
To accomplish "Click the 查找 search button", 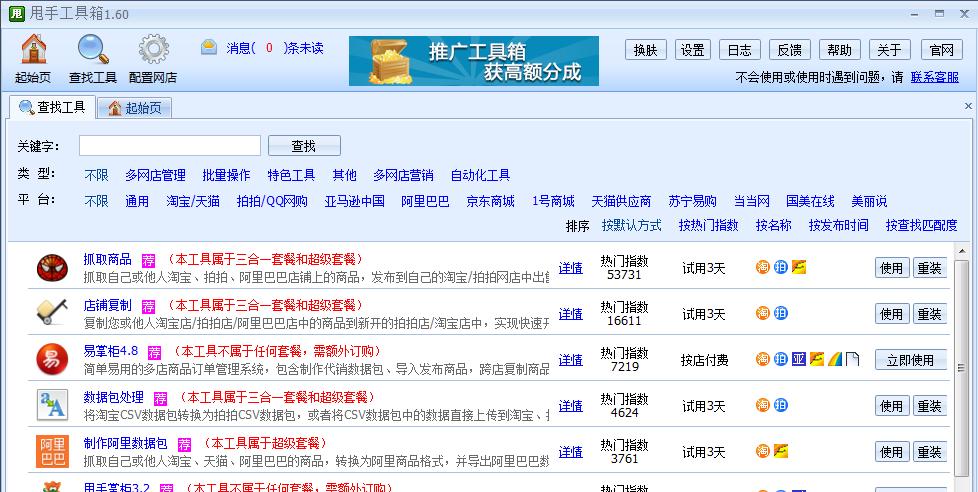I will click(x=304, y=145).
